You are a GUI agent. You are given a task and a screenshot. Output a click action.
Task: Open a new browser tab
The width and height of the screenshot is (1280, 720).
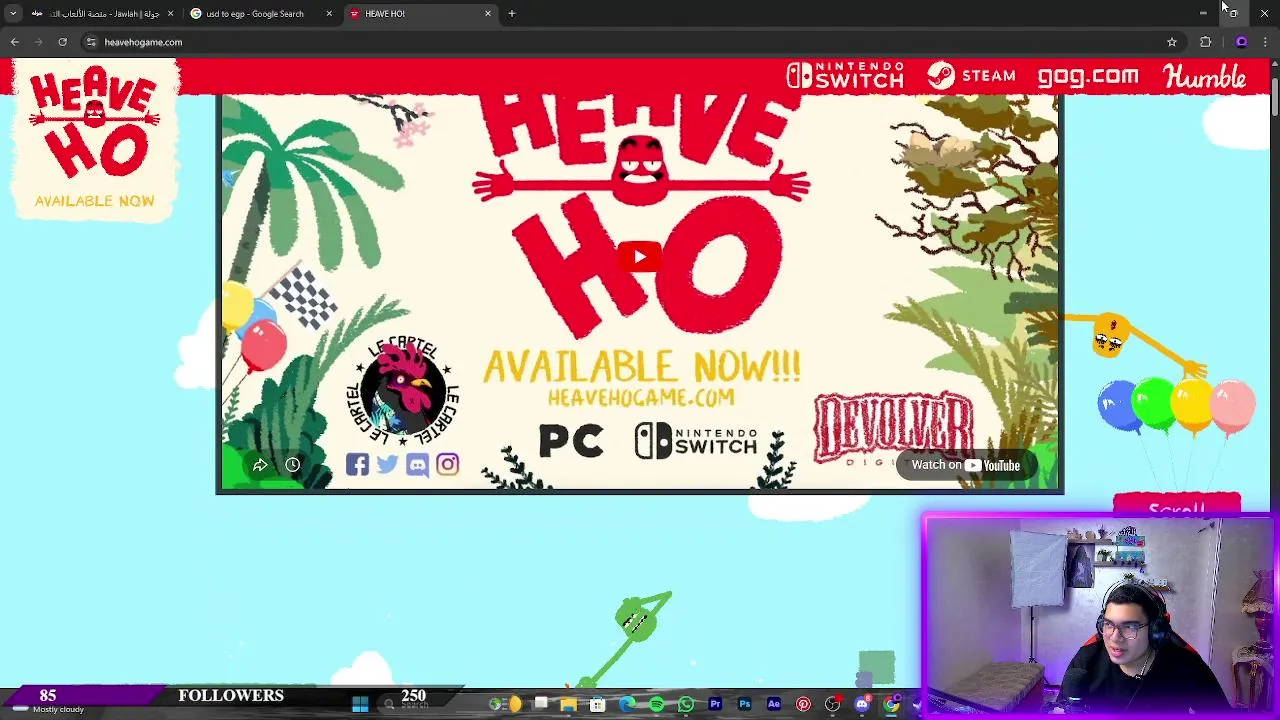pos(511,14)
